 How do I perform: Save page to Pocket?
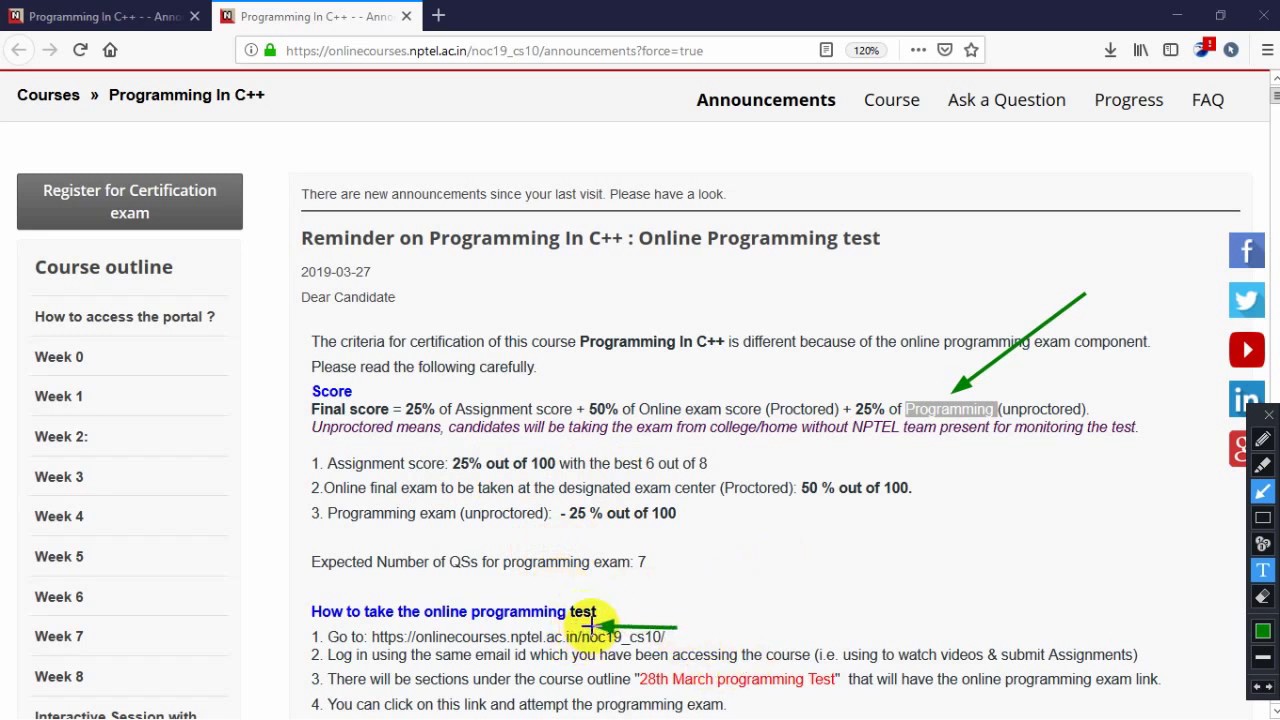pyautogui.click(x=944, y=50)
